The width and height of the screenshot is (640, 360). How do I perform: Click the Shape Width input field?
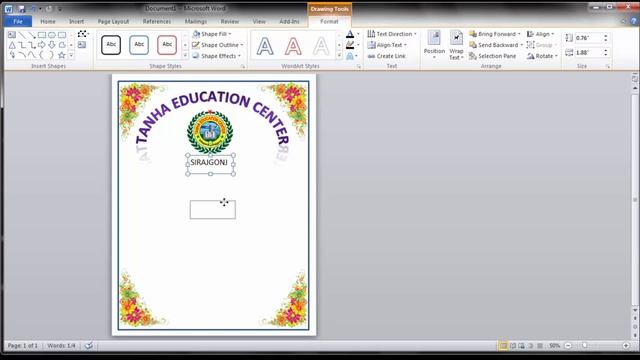pyautogui.click(x=589, y=53)
